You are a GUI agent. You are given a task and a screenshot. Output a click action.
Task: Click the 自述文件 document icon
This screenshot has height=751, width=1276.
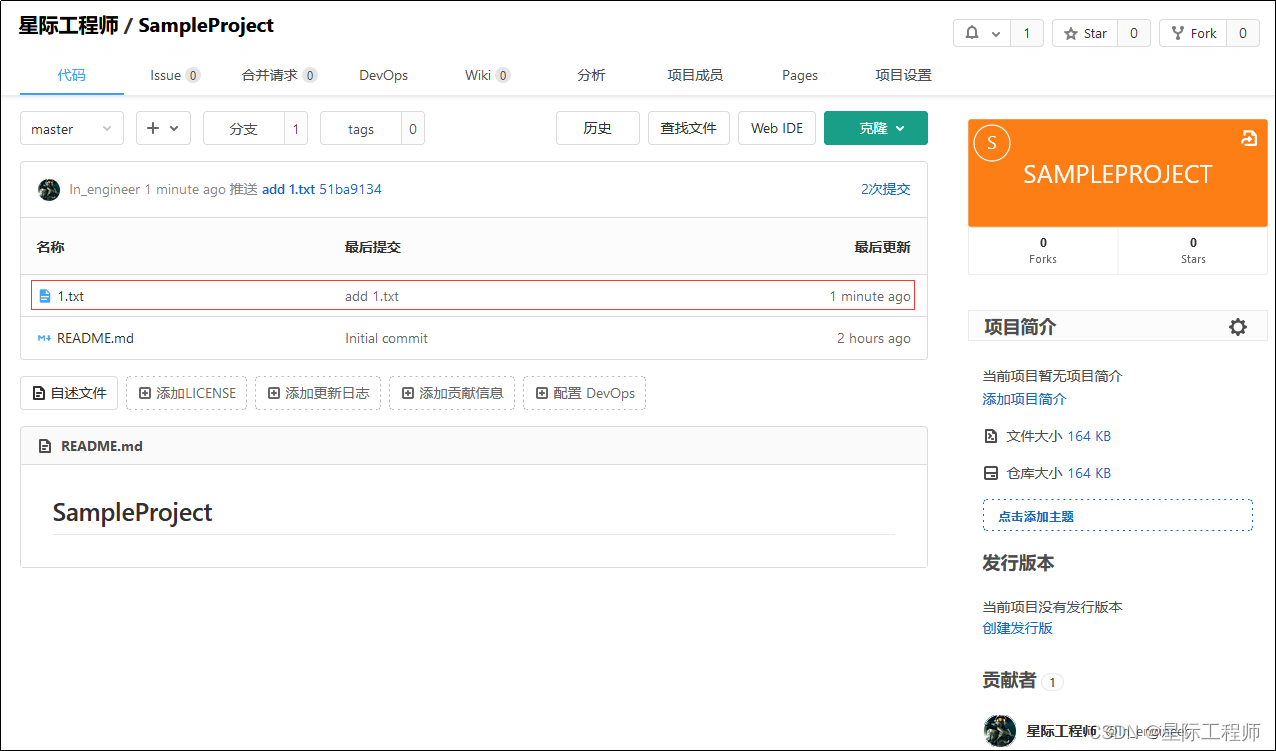[39, 393]
